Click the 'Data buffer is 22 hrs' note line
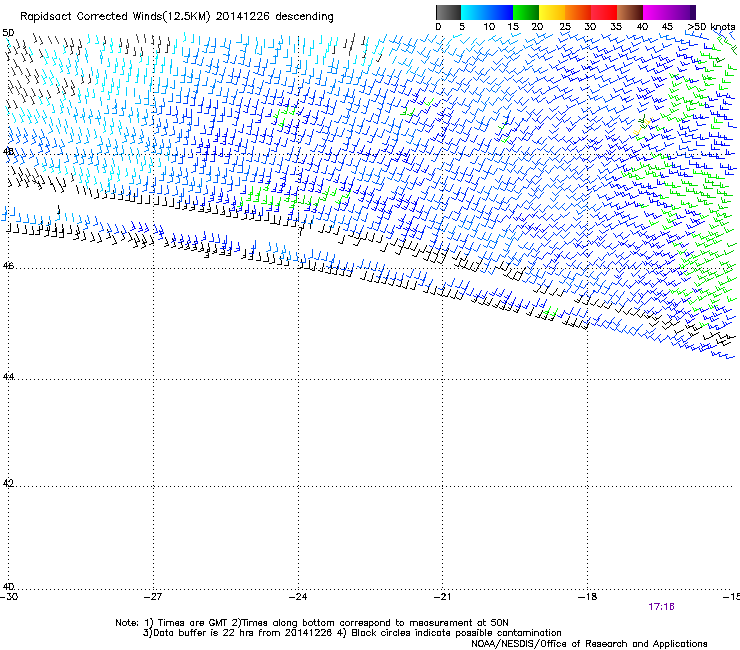 [352, 633]
